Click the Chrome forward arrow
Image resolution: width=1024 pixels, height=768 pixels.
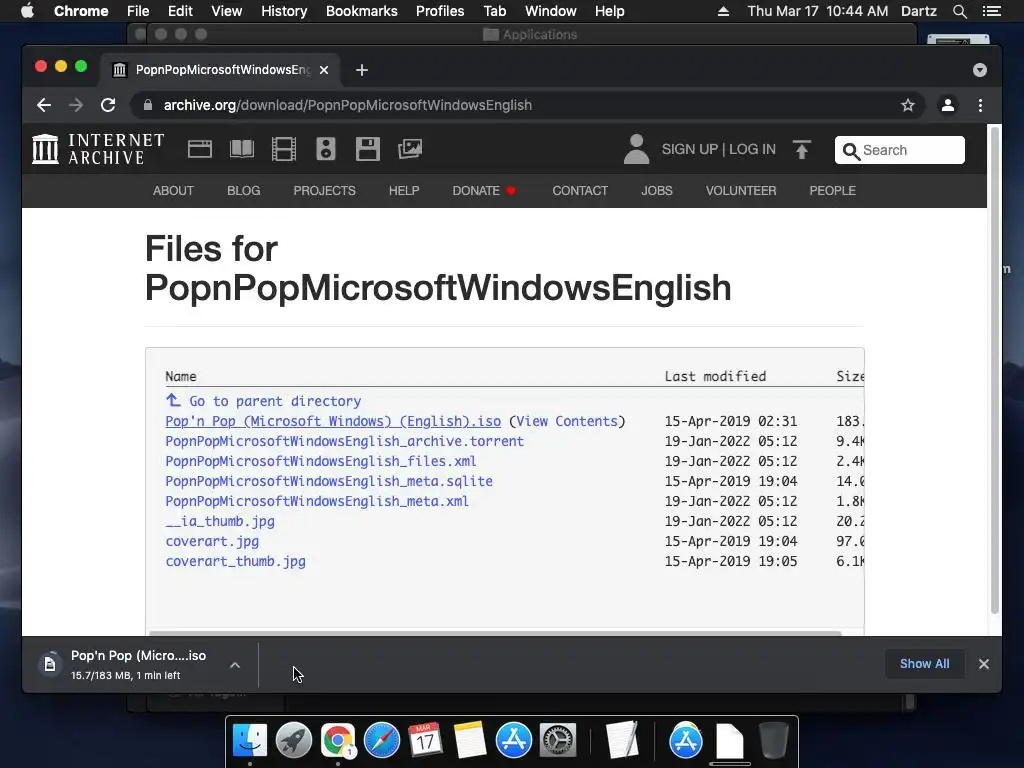click(76, 105)
